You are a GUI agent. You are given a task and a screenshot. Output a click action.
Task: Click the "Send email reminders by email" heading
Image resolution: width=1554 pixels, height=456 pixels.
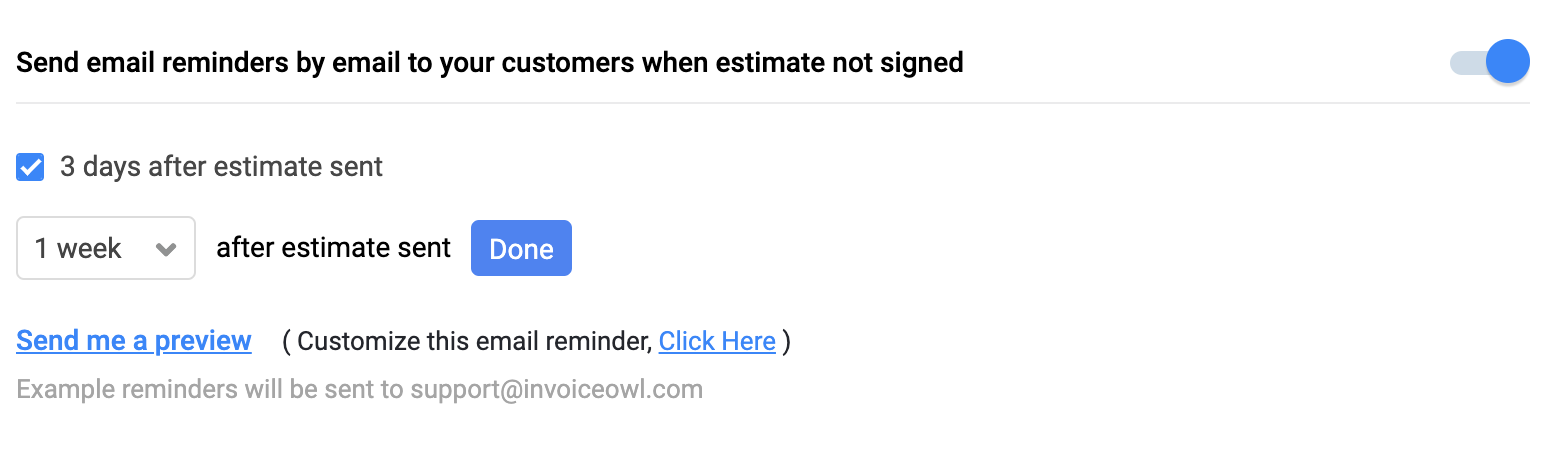tap(250, 63)
